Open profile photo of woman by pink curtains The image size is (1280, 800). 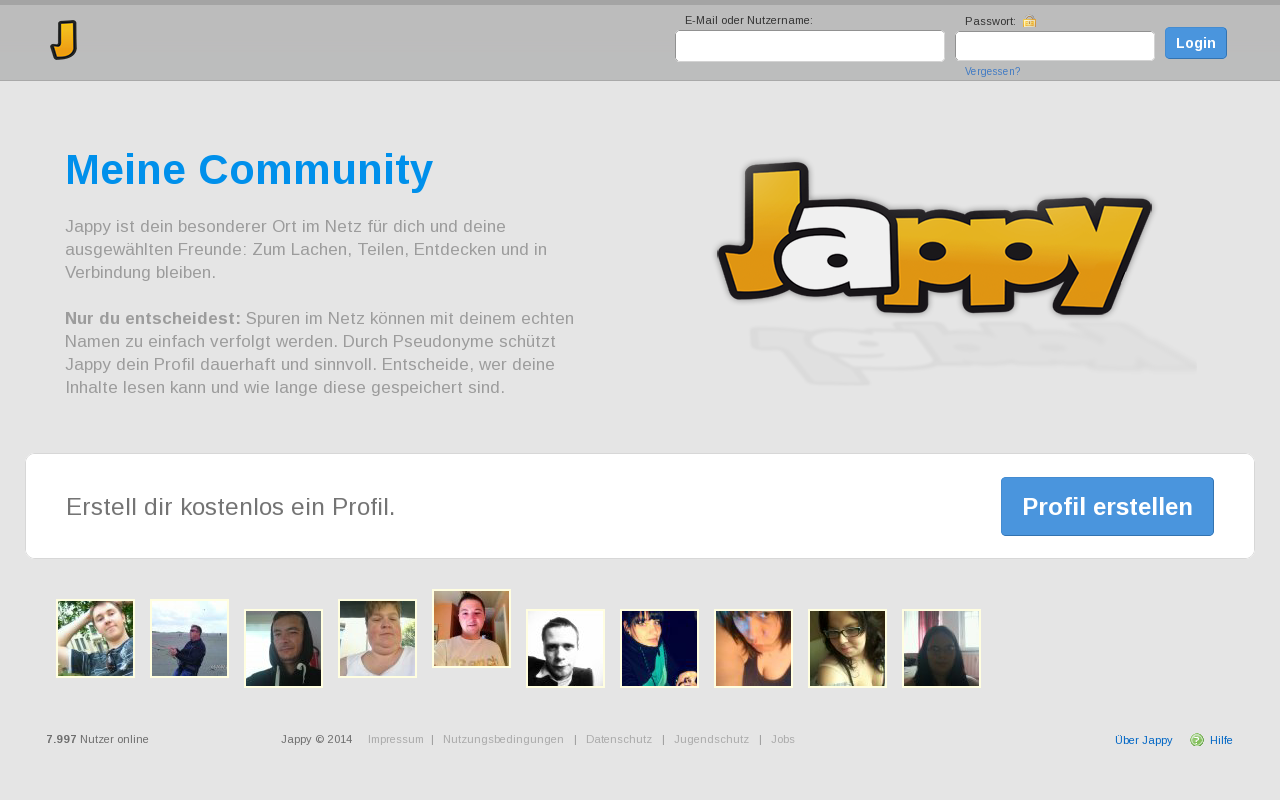coord(942,649)
